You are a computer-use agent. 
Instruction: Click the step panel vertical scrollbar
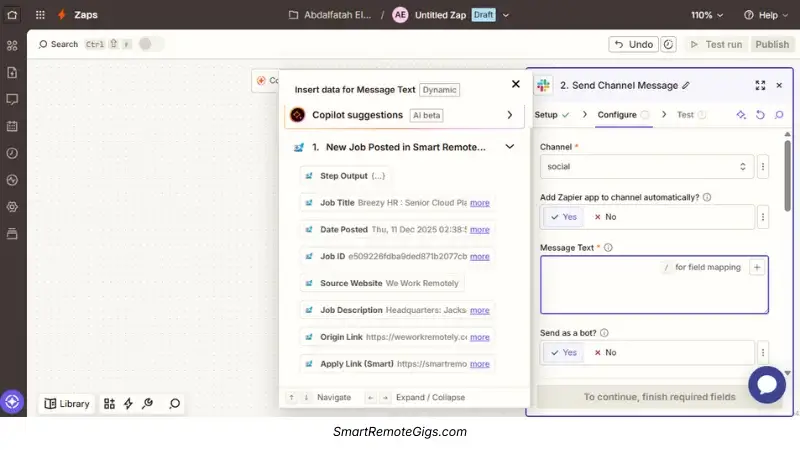point(788,176)
